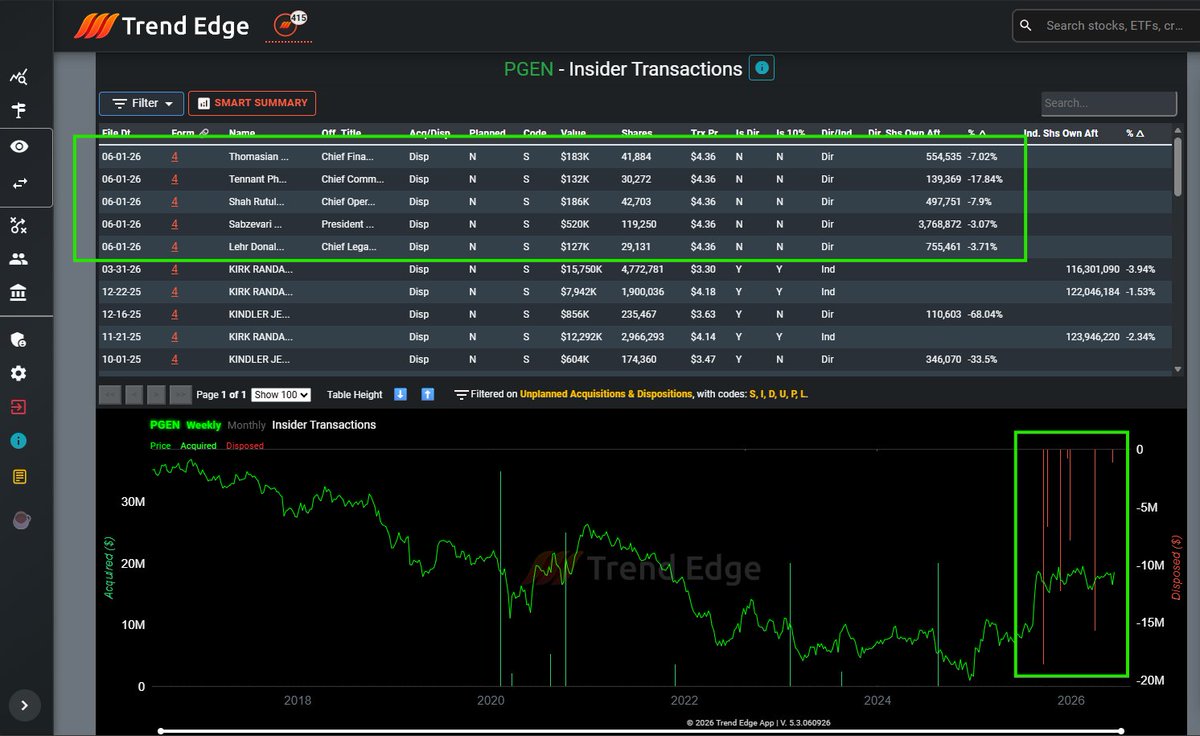Screen dimensions: 1200x736
Task: Click the '$15,750K' value cell
Action: pyautogui.click(x=581, y=269)
